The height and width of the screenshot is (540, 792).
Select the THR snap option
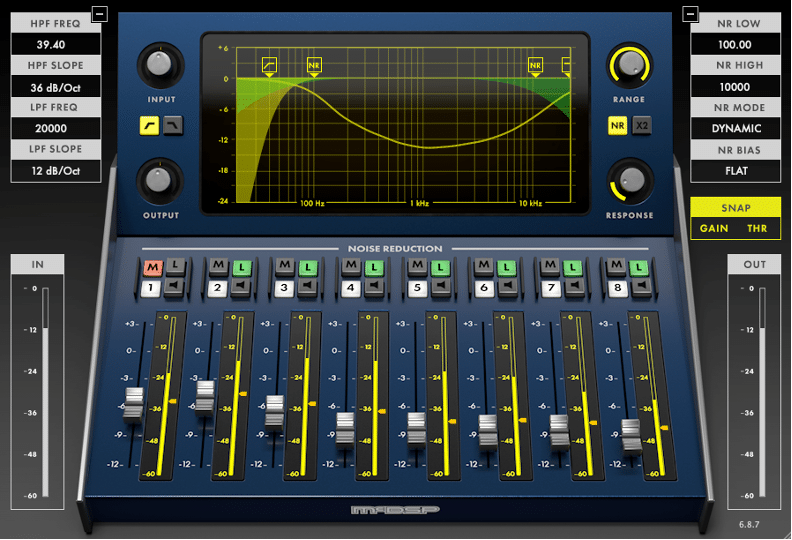pos(757,229)
